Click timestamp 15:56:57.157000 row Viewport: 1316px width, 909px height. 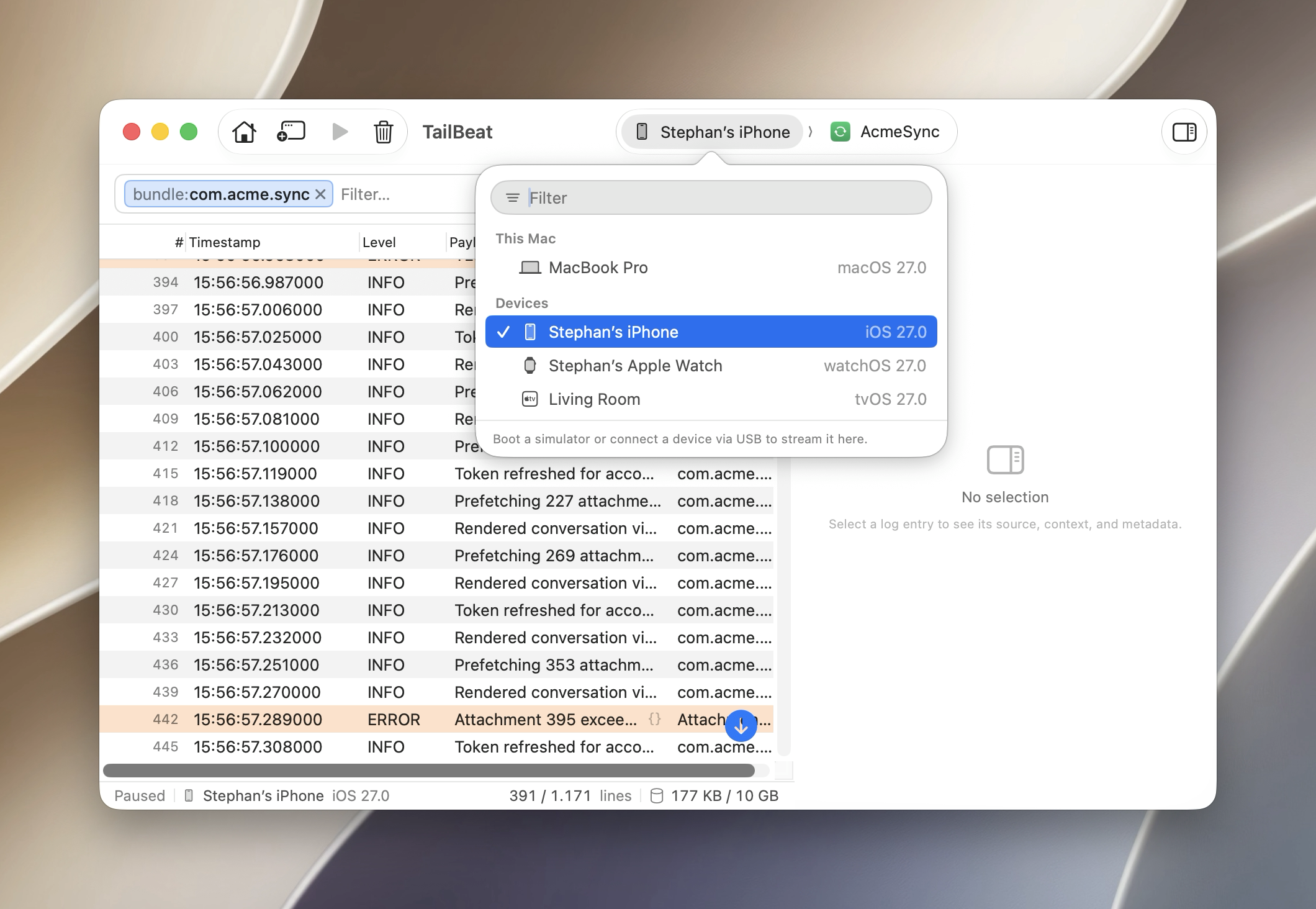256,528
